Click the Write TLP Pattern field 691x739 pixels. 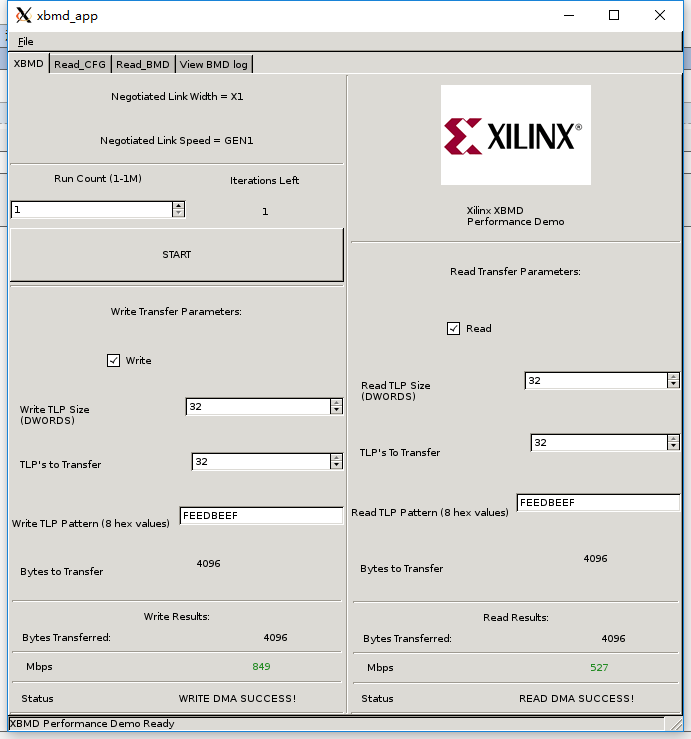coord(261,516)
